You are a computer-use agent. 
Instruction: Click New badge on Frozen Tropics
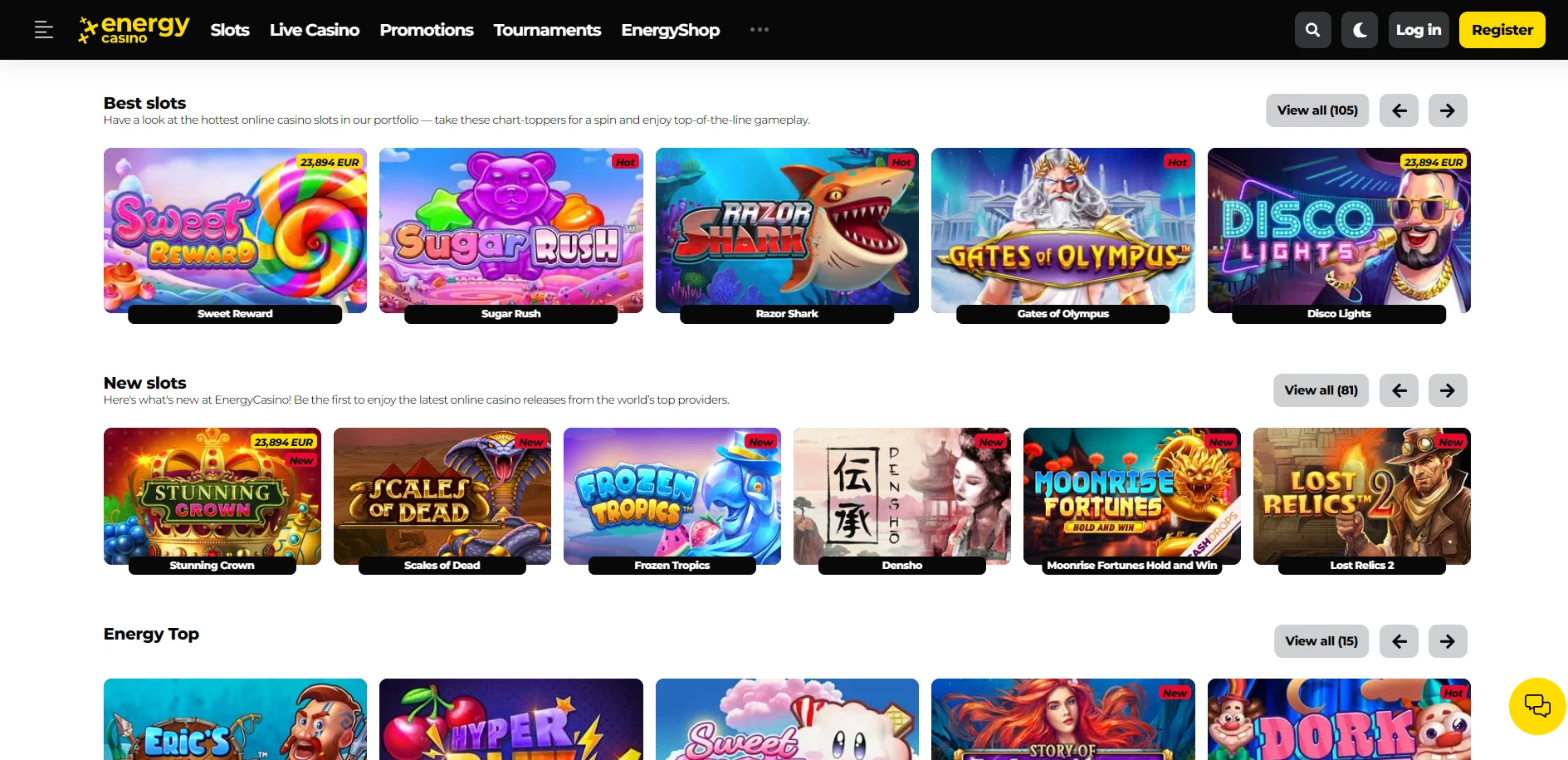[761, 442]
